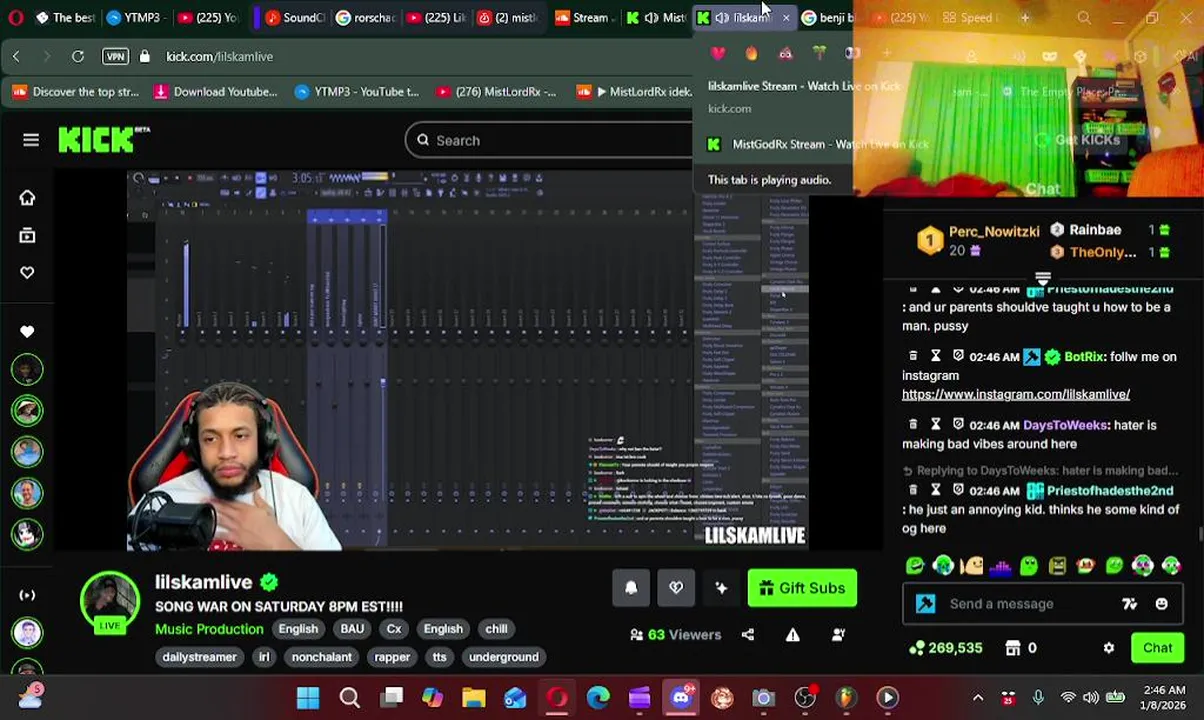This screenshot has width=1204, height=720.
Task: Reload the page with refresh icon
Action: tap(77, 57)
